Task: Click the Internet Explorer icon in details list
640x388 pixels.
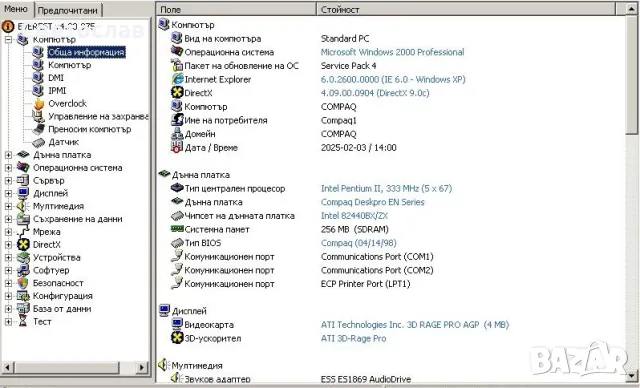Action: [x=177, y=79]
